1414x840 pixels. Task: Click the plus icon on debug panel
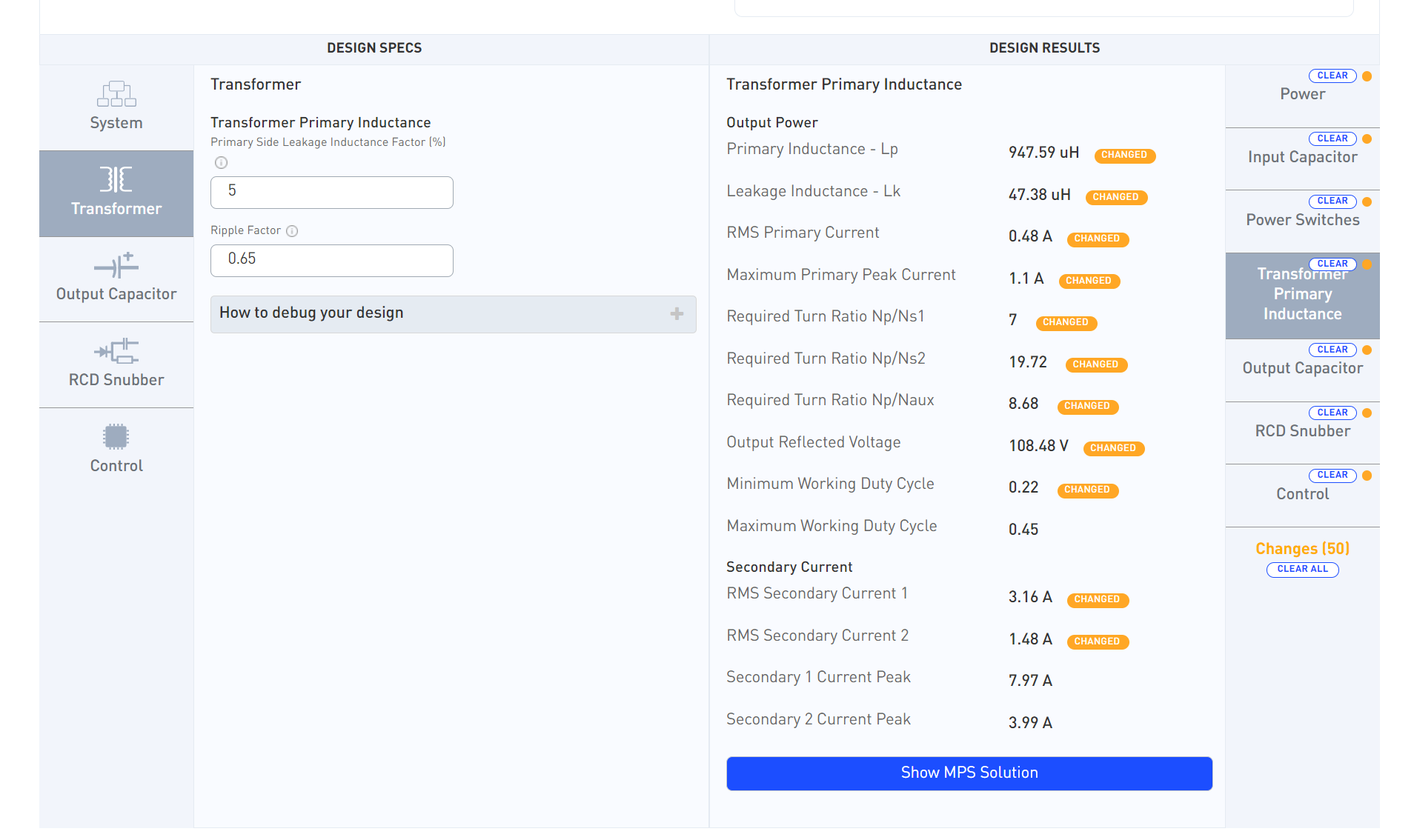677,314
